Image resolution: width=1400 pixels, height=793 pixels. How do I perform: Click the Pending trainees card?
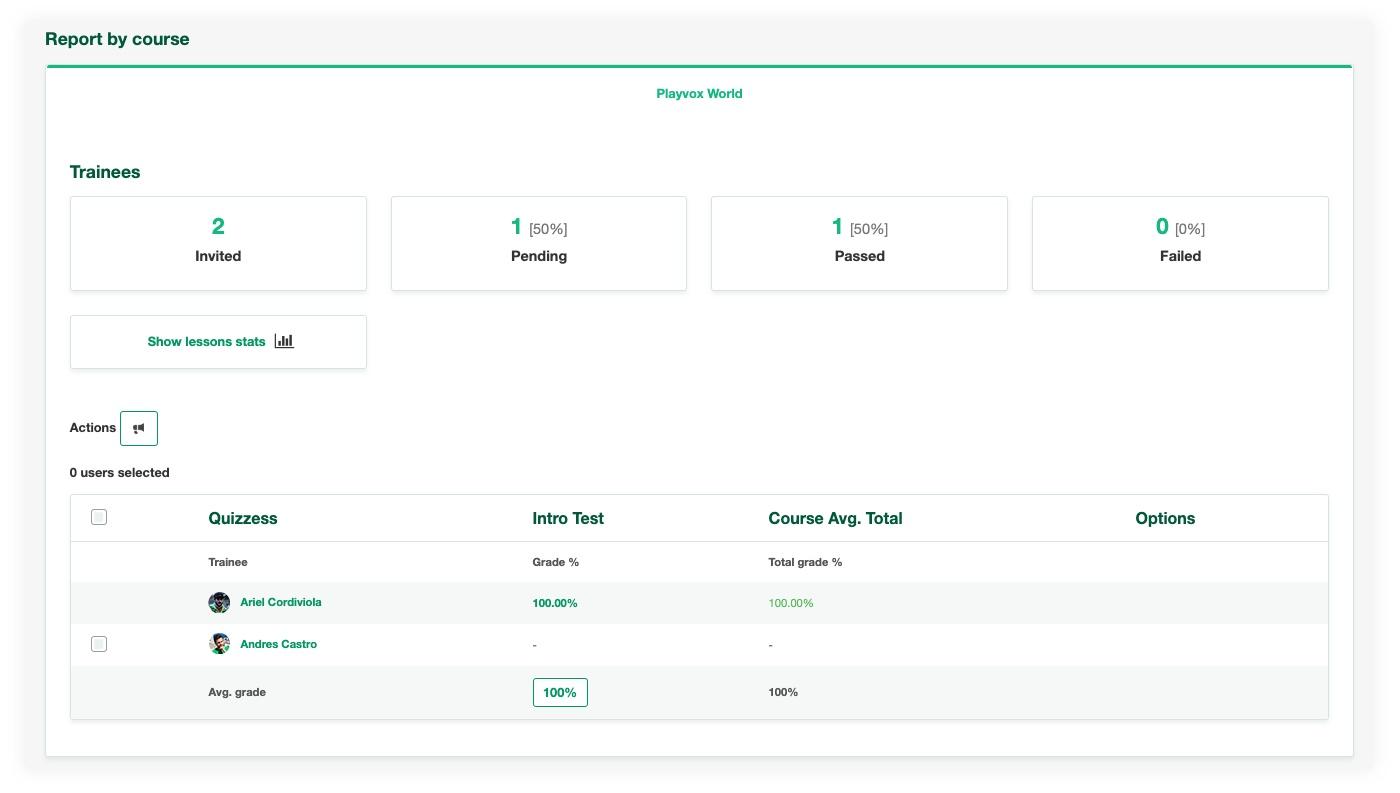pyautogui.click(x=539, y=243)
